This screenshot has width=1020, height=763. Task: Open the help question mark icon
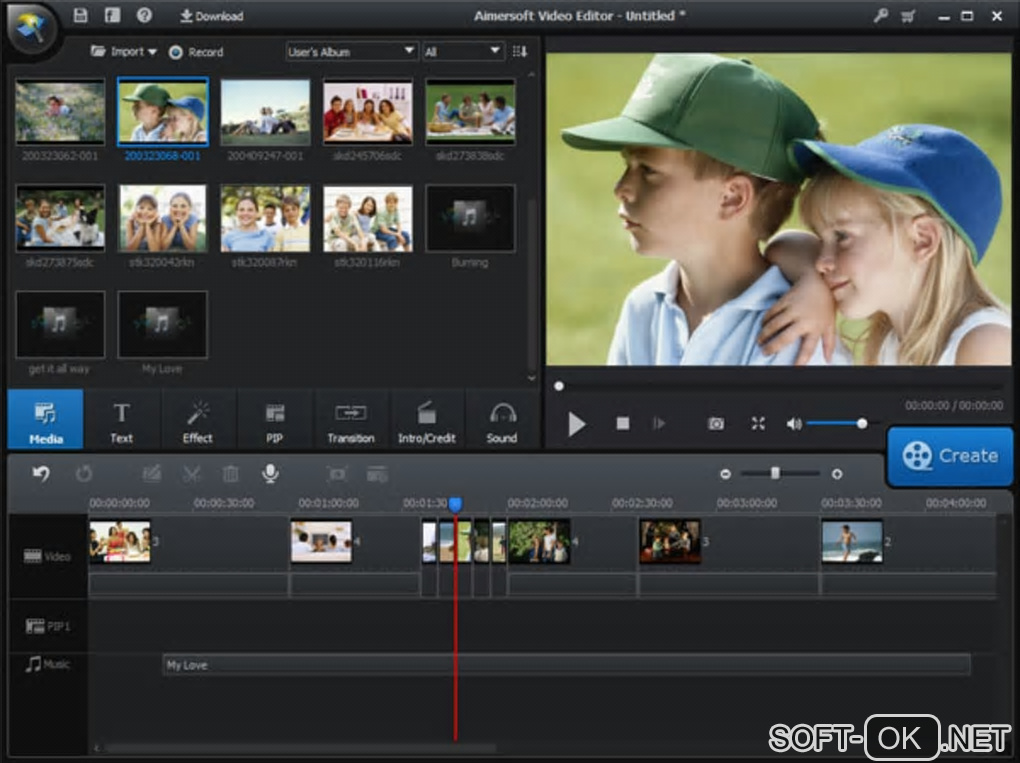click(144, 16)
